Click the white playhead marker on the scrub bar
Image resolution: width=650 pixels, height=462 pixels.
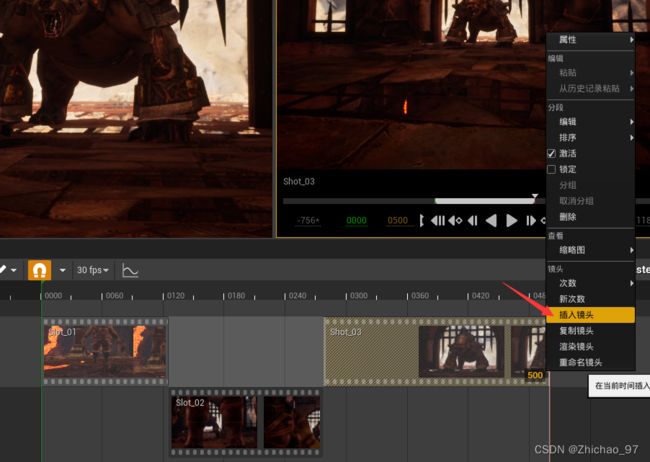pyautogui.click(x=535, y=196)
